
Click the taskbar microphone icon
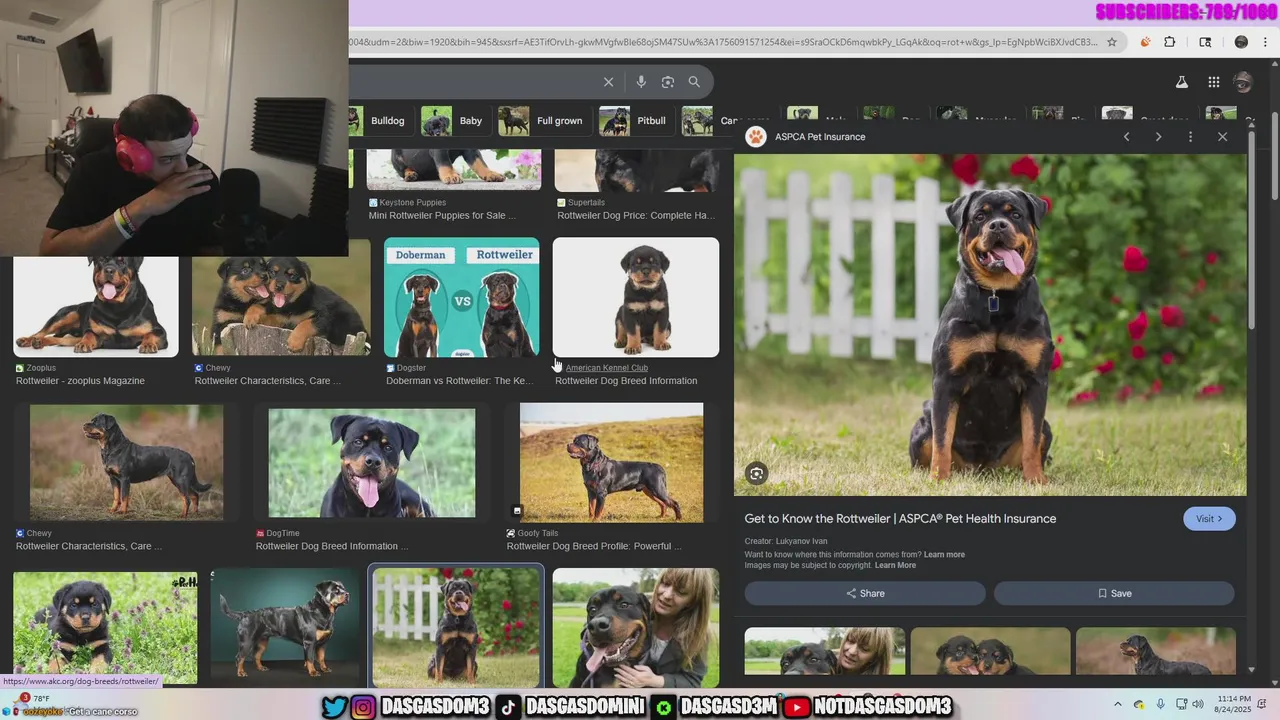[x=1161, y=705]
